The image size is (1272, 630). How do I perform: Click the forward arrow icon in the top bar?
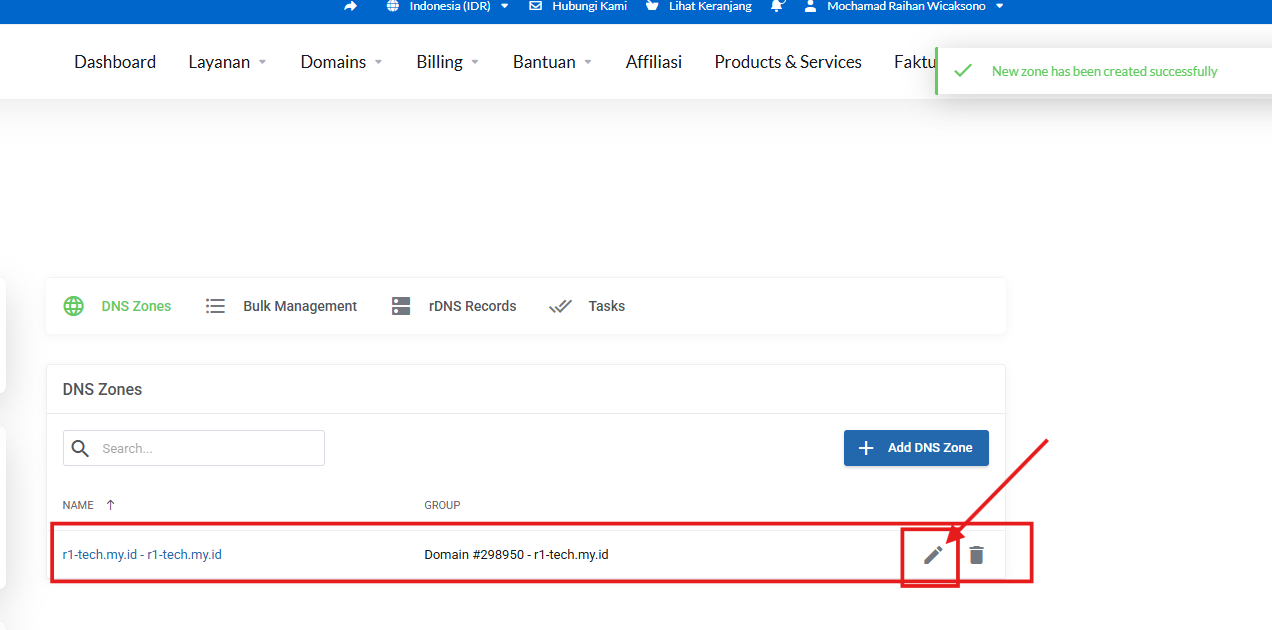pos(350,6)
